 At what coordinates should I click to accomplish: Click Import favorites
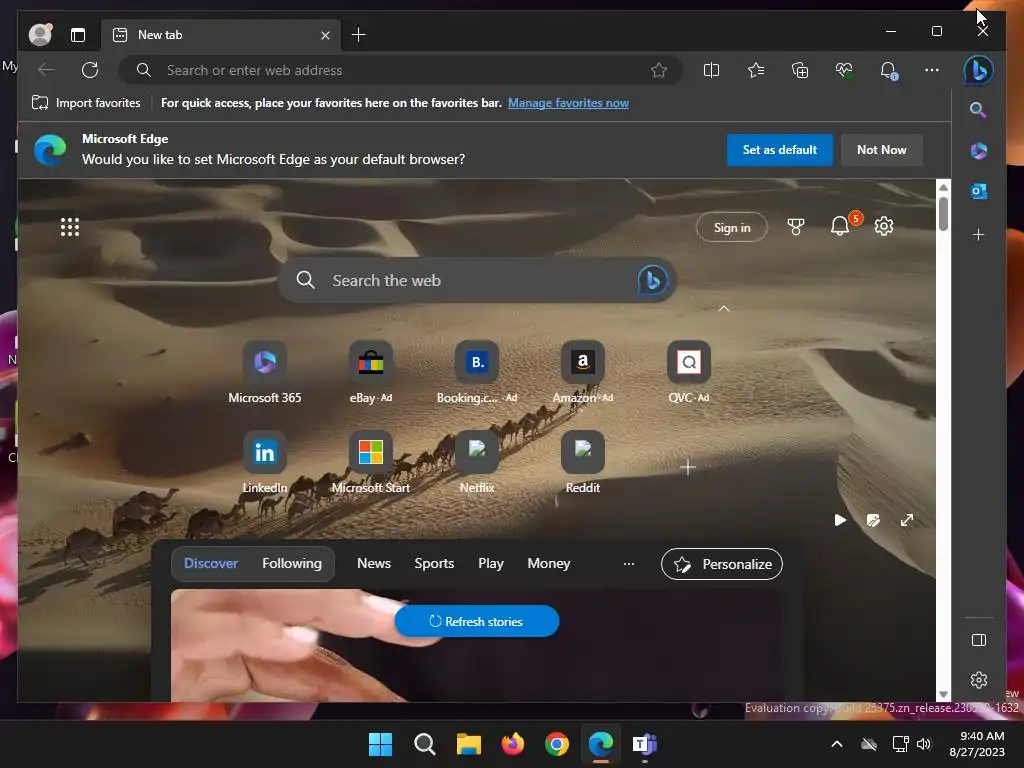(86, 103)
